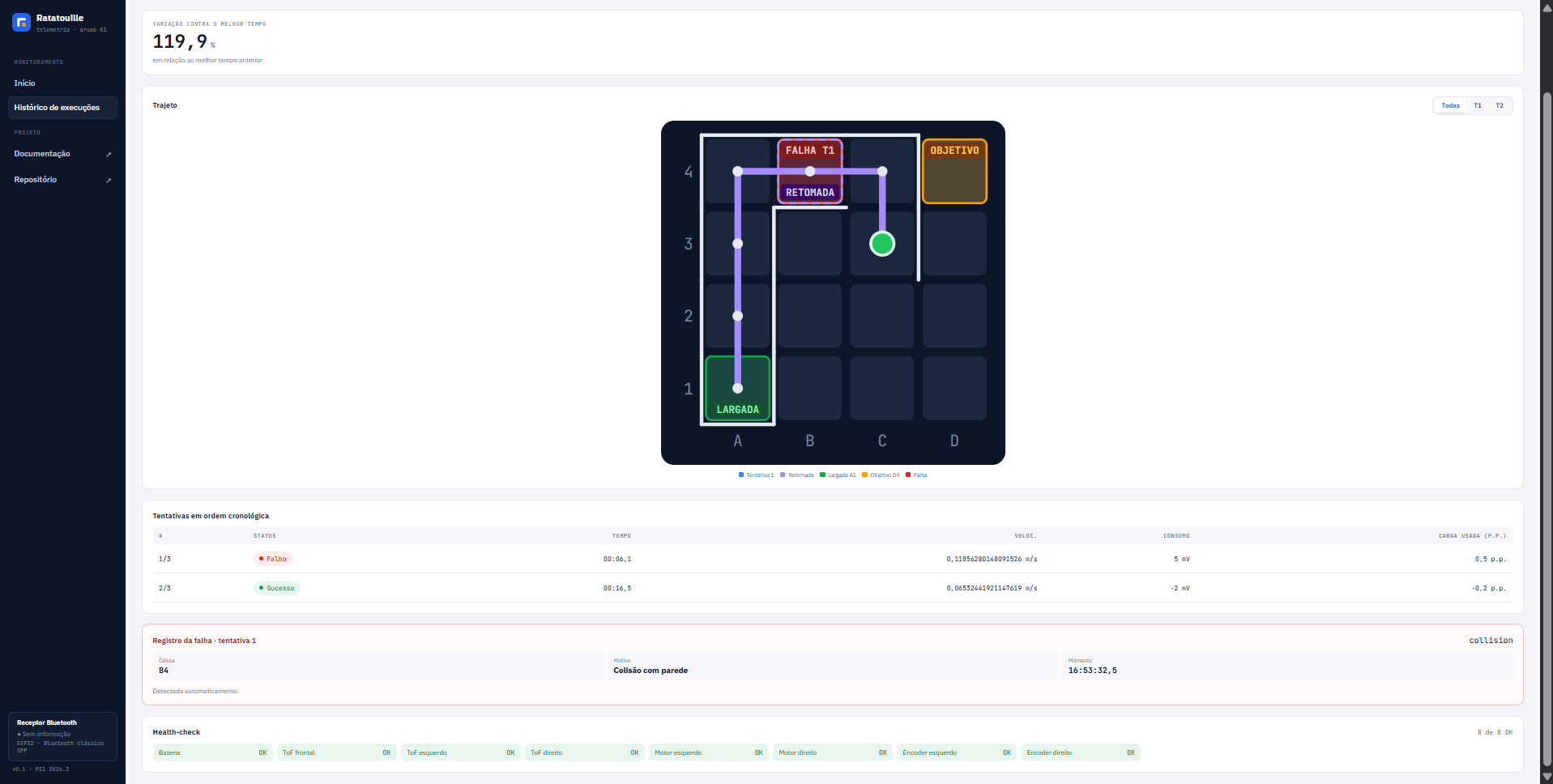Click the time 00:16,5 in the table
The width and height of the screenshot is (1553, 784).
pyautogui.click(x=617, y=588)
